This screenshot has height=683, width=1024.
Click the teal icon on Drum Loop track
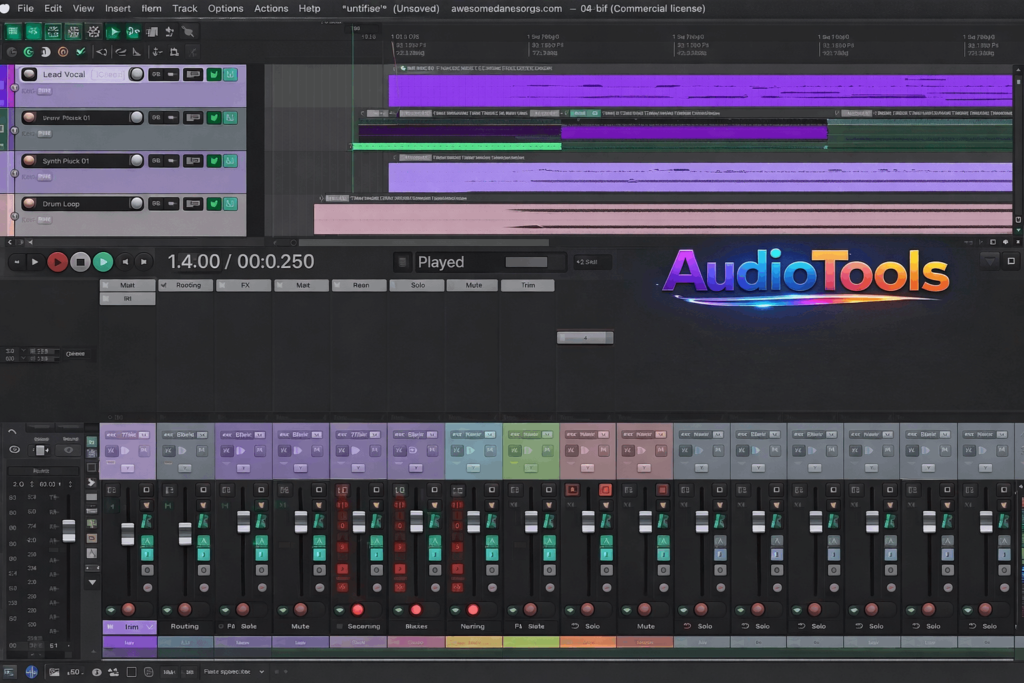230,204
